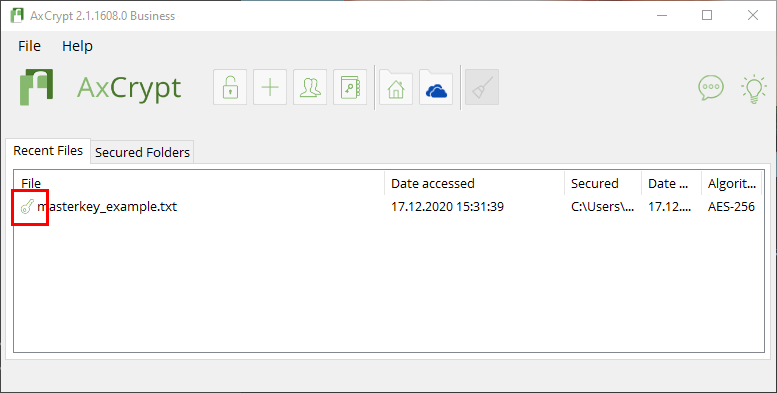The image size is (777, 393).
Task: Close the AxCrypt window
Action: 753,15
